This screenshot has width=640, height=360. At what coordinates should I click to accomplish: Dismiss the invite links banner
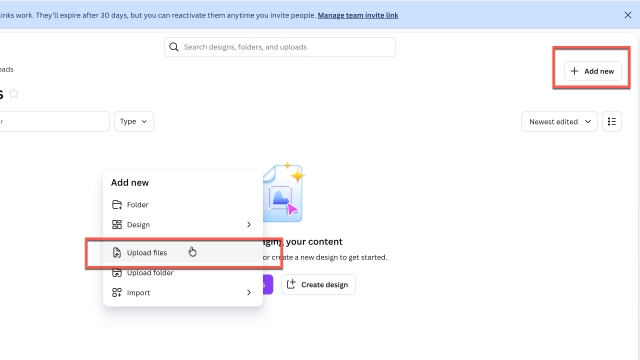[628, 15]
